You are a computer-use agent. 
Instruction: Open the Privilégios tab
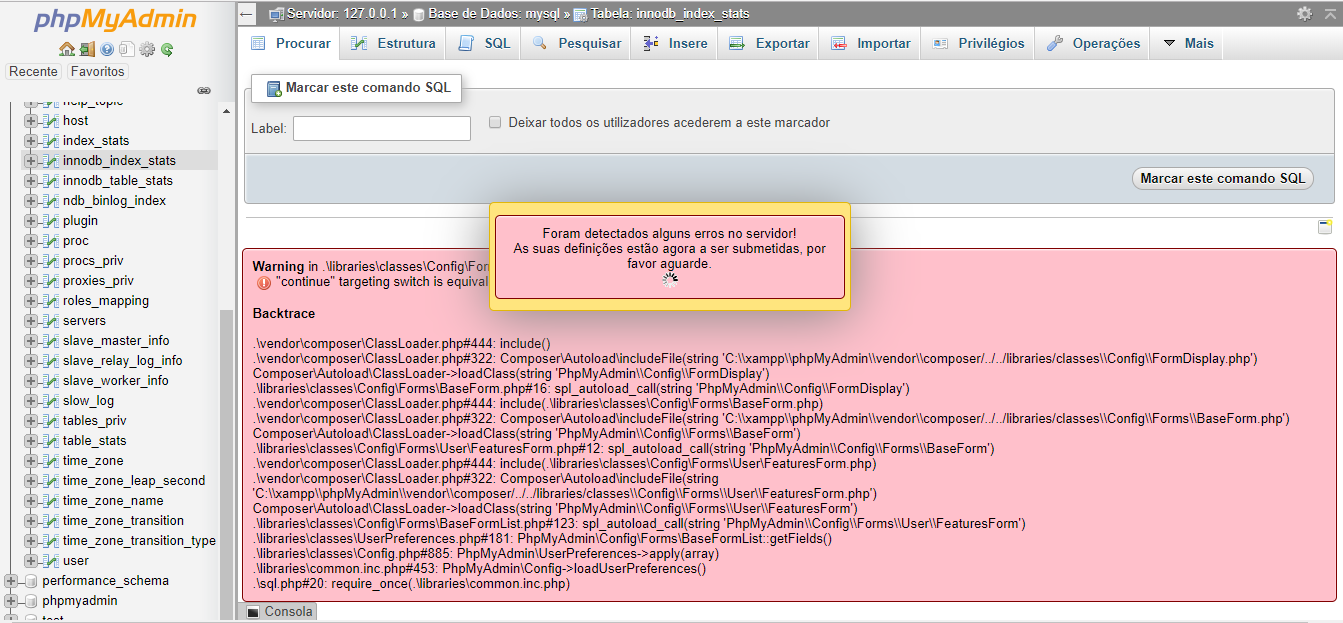coord(978,43)
